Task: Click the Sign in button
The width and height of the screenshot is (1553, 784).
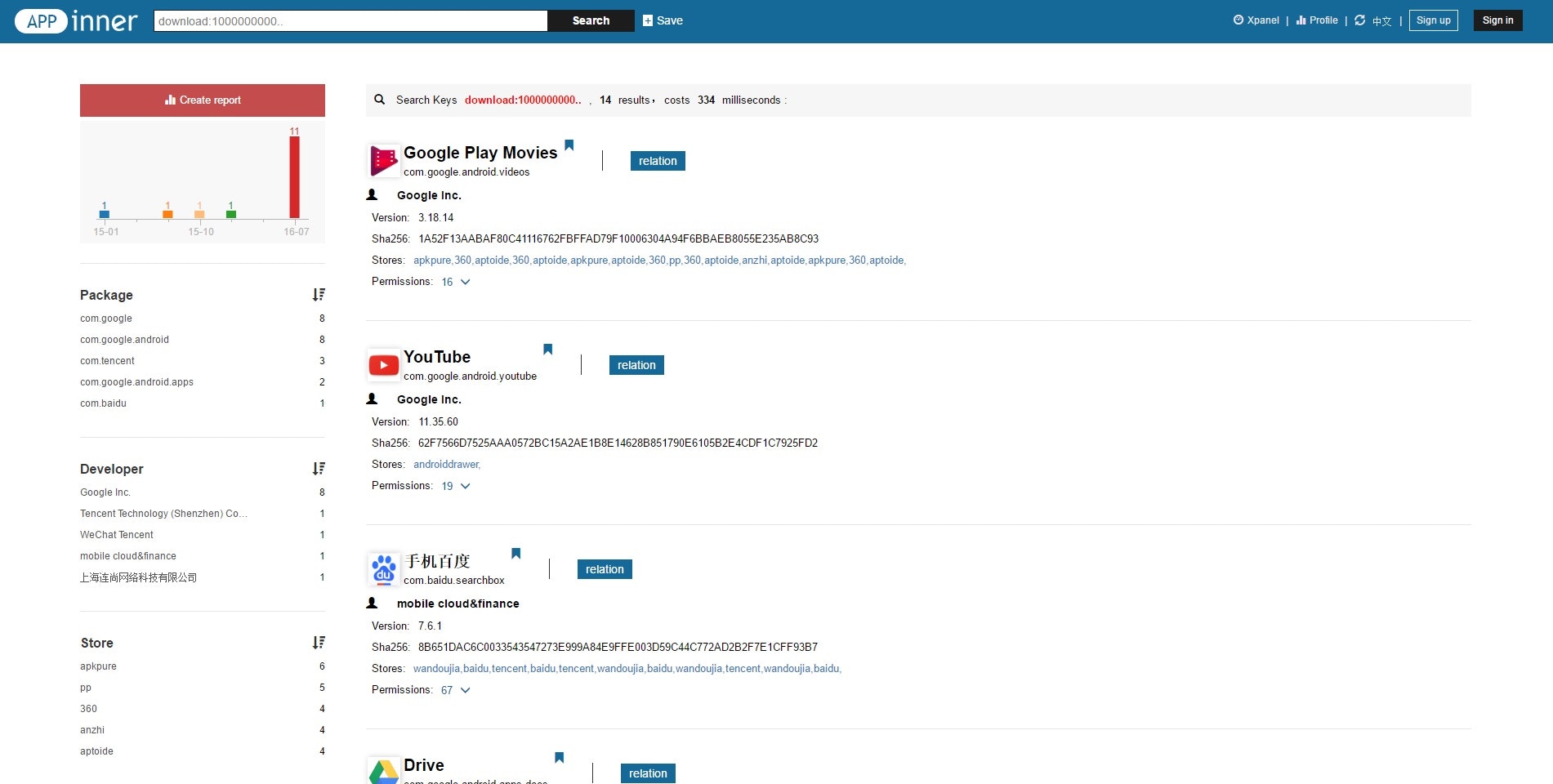Action: [x=1498, y=20]
